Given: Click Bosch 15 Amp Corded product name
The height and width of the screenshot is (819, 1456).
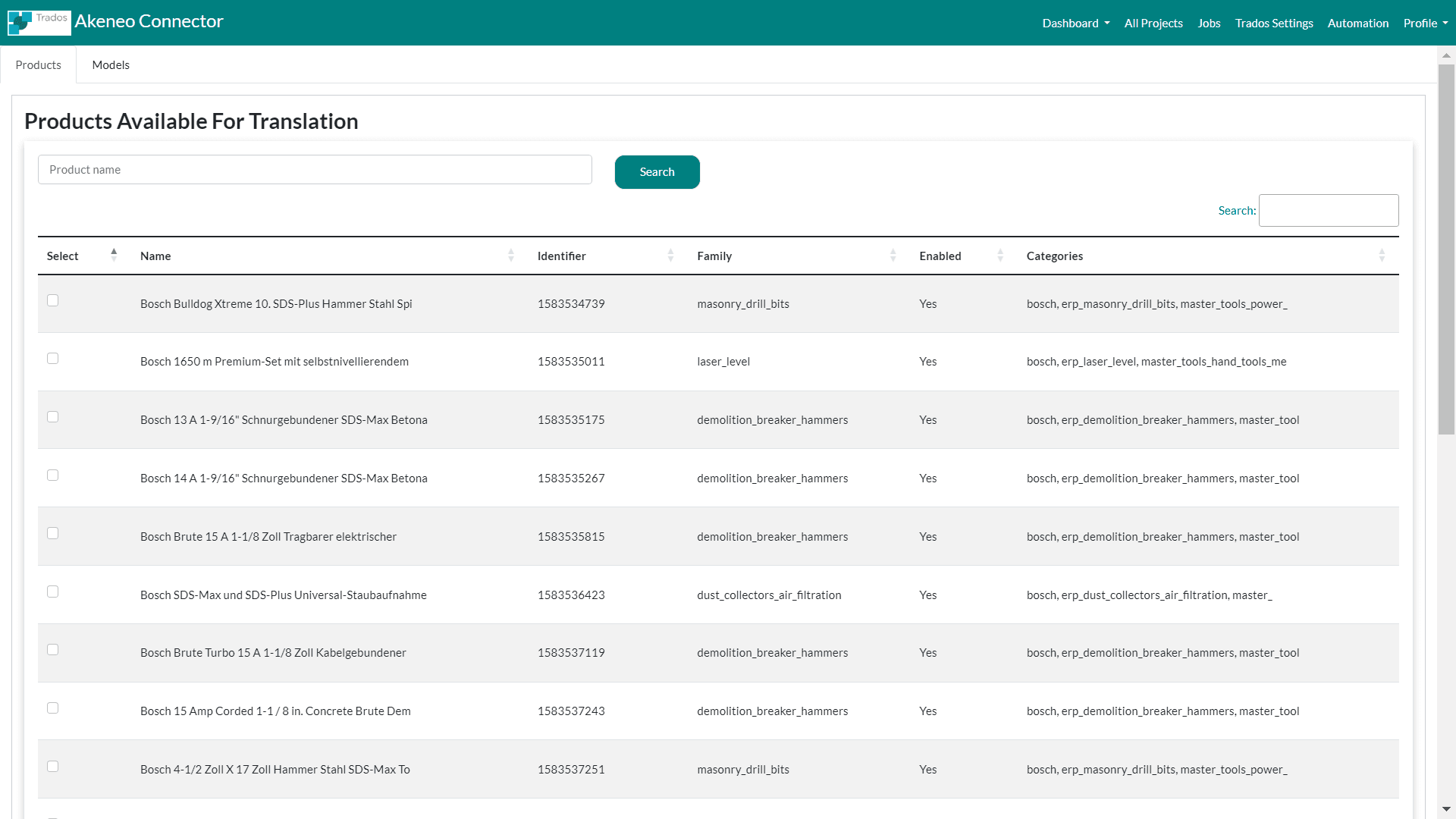Looking at the screenshot, I should point(275,711).
